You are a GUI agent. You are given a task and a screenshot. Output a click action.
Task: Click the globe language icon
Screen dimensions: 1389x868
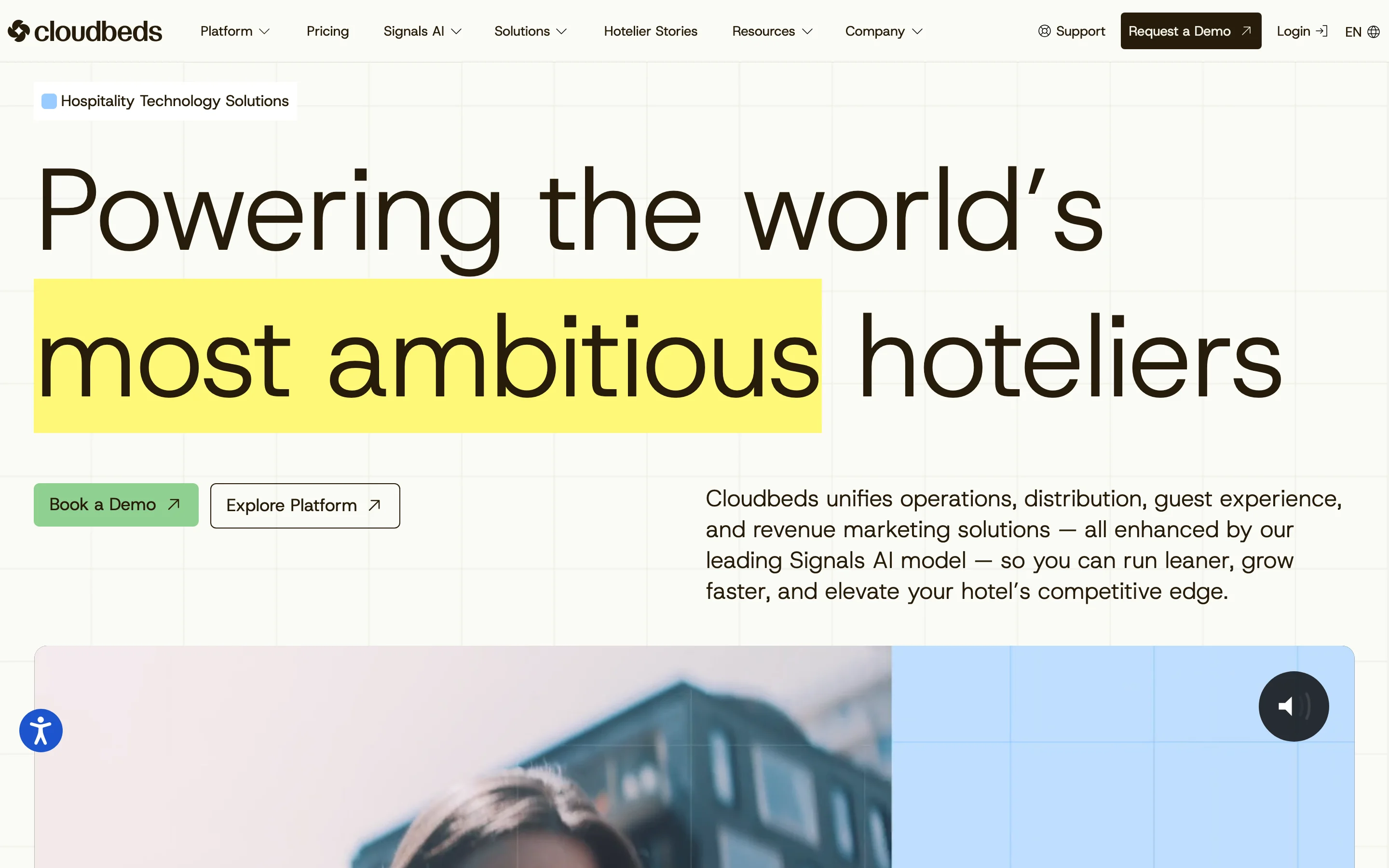(x=1374, y=31)
